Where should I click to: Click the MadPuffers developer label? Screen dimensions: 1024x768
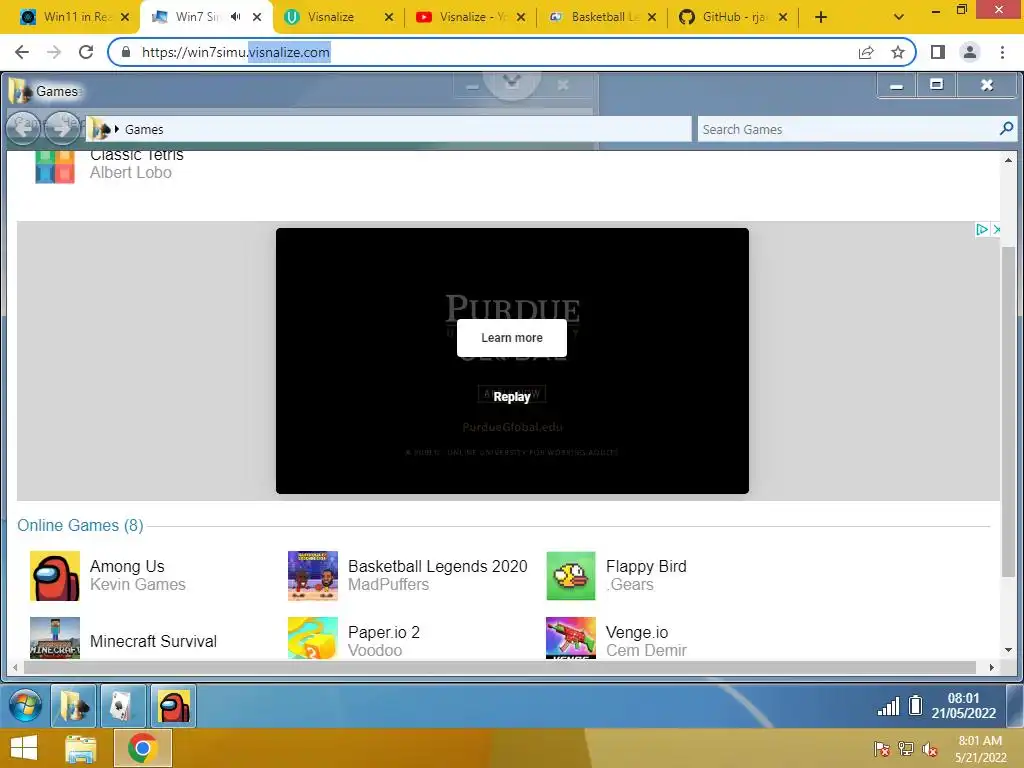[x=389, y=584]
